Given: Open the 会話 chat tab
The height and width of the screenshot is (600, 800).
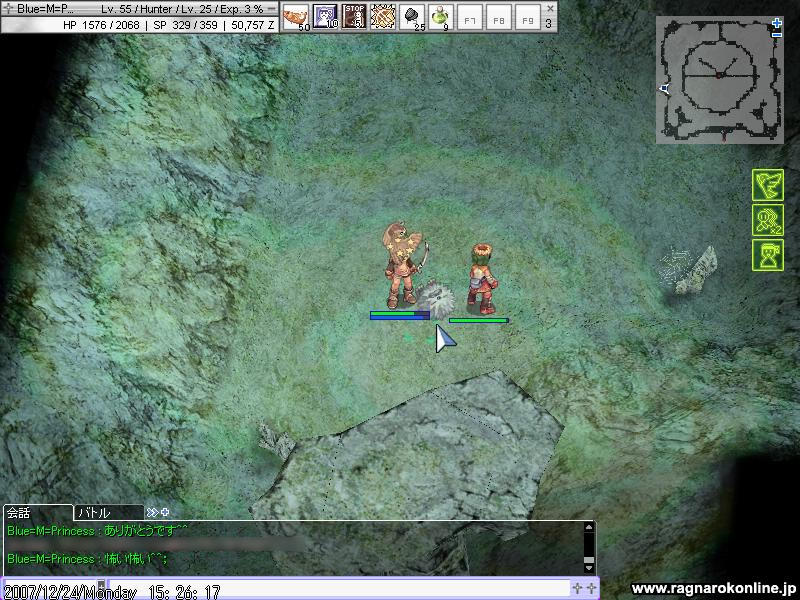Looking at the screenshot, I should point(38,512).
